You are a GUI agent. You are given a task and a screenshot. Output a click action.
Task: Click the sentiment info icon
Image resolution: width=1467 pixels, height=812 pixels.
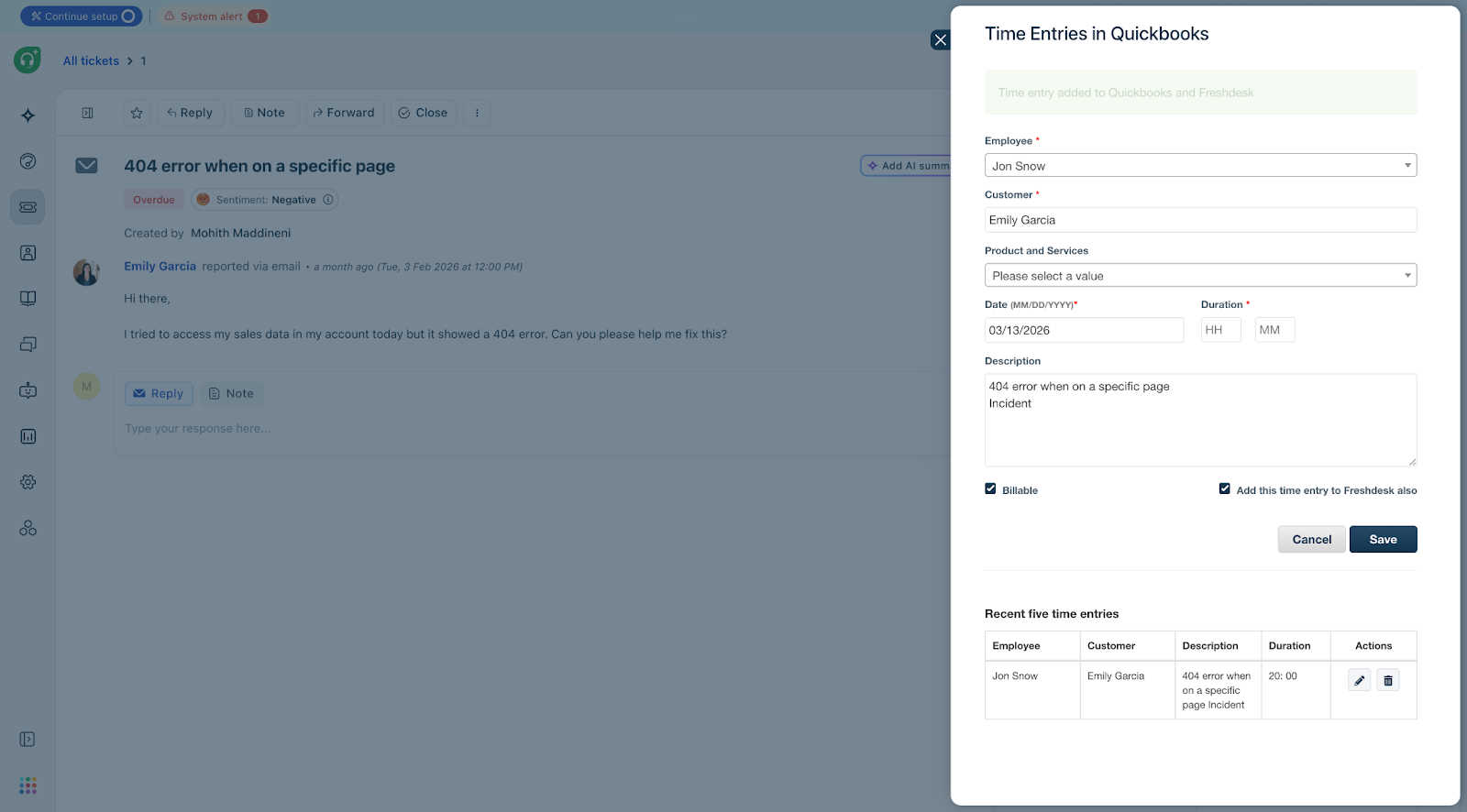328,200
